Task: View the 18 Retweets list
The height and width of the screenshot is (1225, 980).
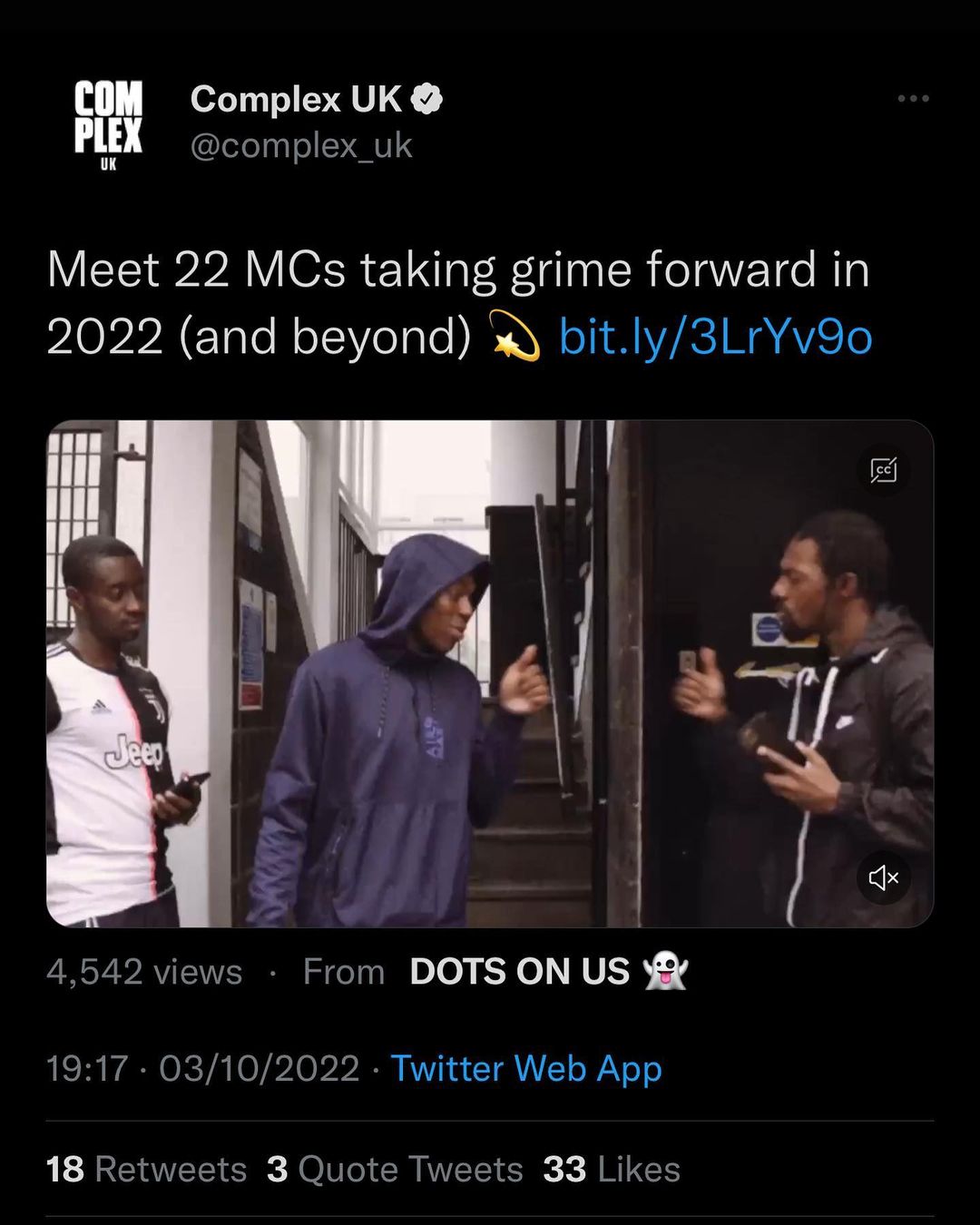Action: [x=146, y=1170]
